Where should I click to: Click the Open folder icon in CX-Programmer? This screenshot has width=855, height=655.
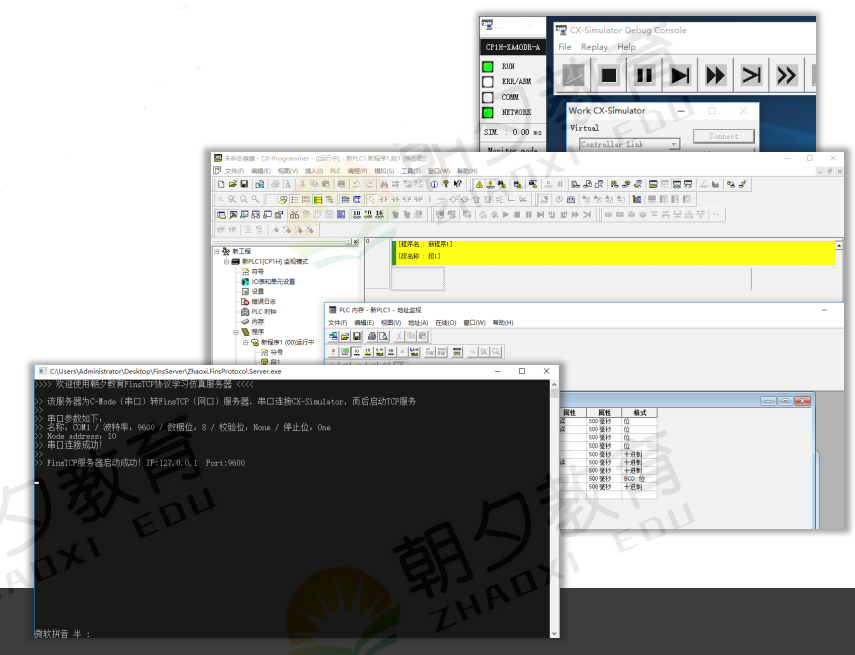(x=233, y=184)
